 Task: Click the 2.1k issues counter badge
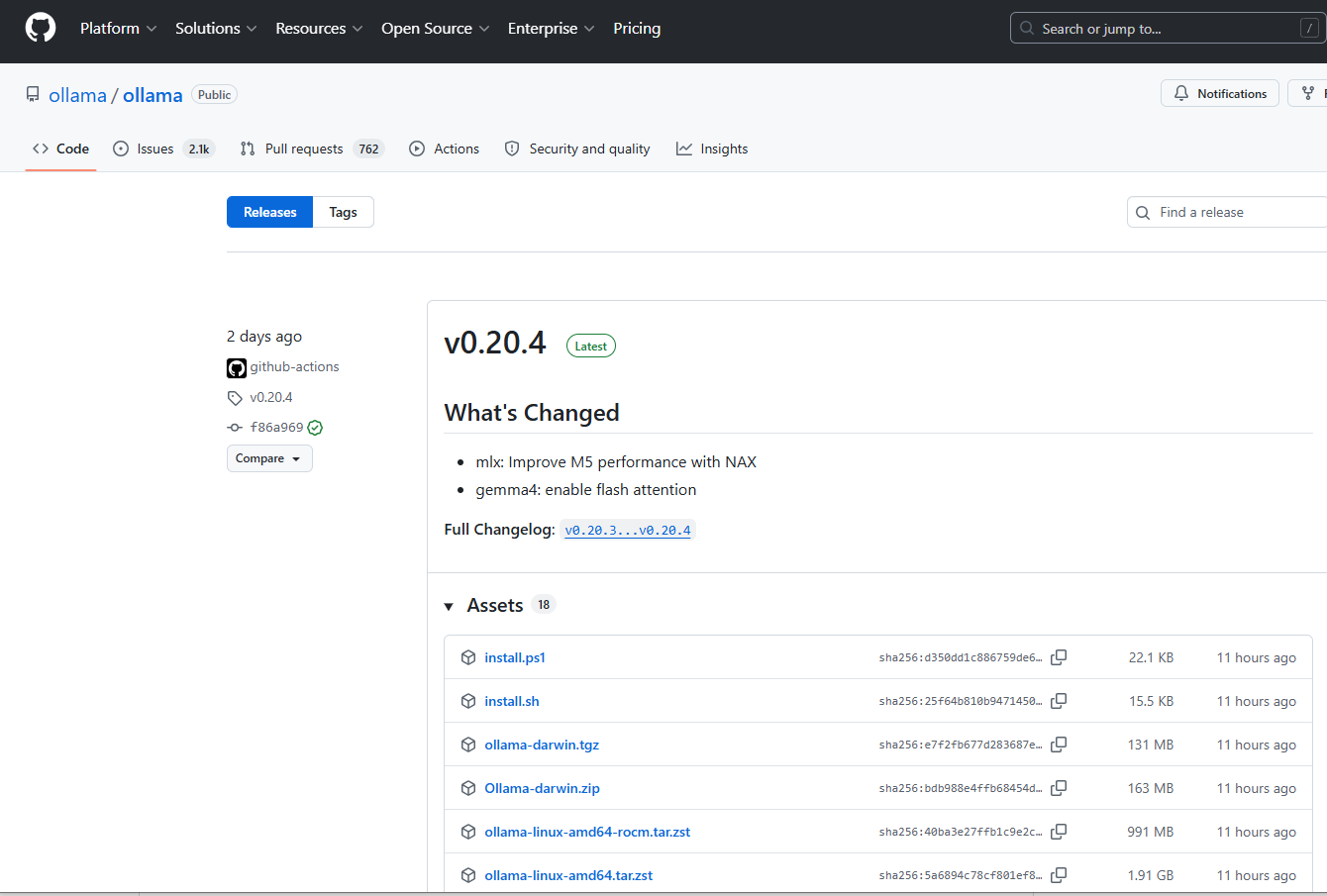click(199, 149)
